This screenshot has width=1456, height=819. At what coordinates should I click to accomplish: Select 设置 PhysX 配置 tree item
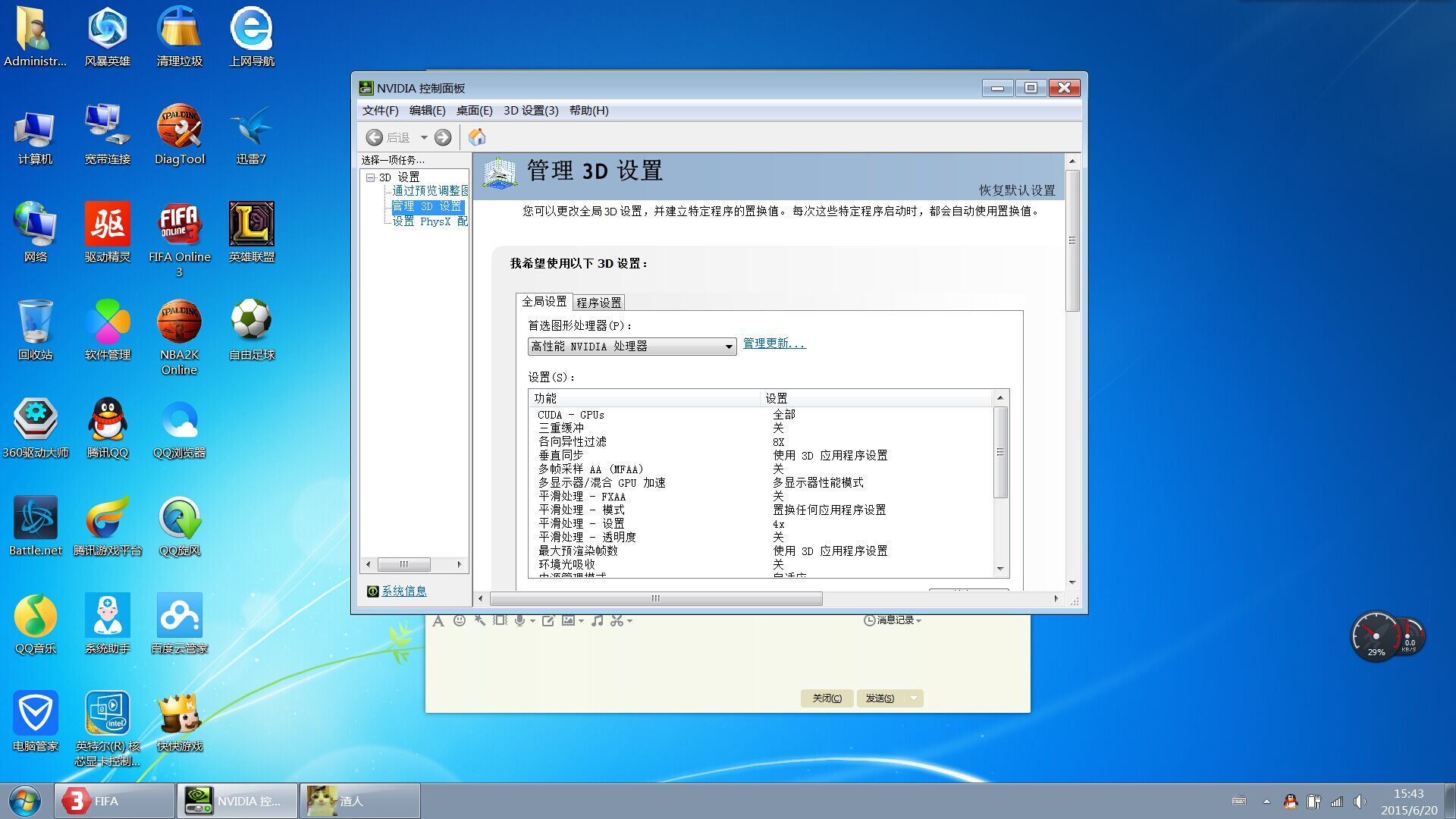(430, 221)
